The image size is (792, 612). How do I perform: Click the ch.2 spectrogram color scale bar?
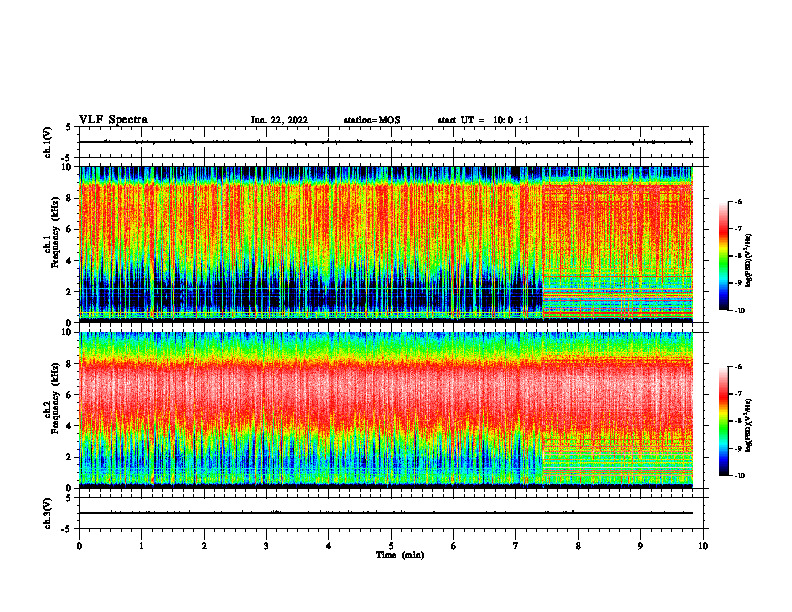(724, 421)
